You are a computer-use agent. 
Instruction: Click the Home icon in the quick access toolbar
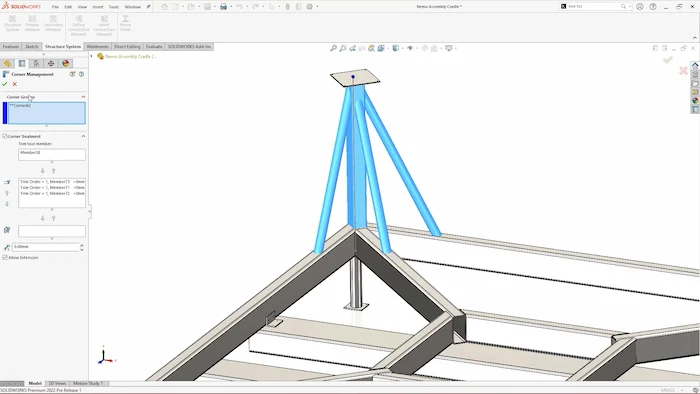[164, 7]
